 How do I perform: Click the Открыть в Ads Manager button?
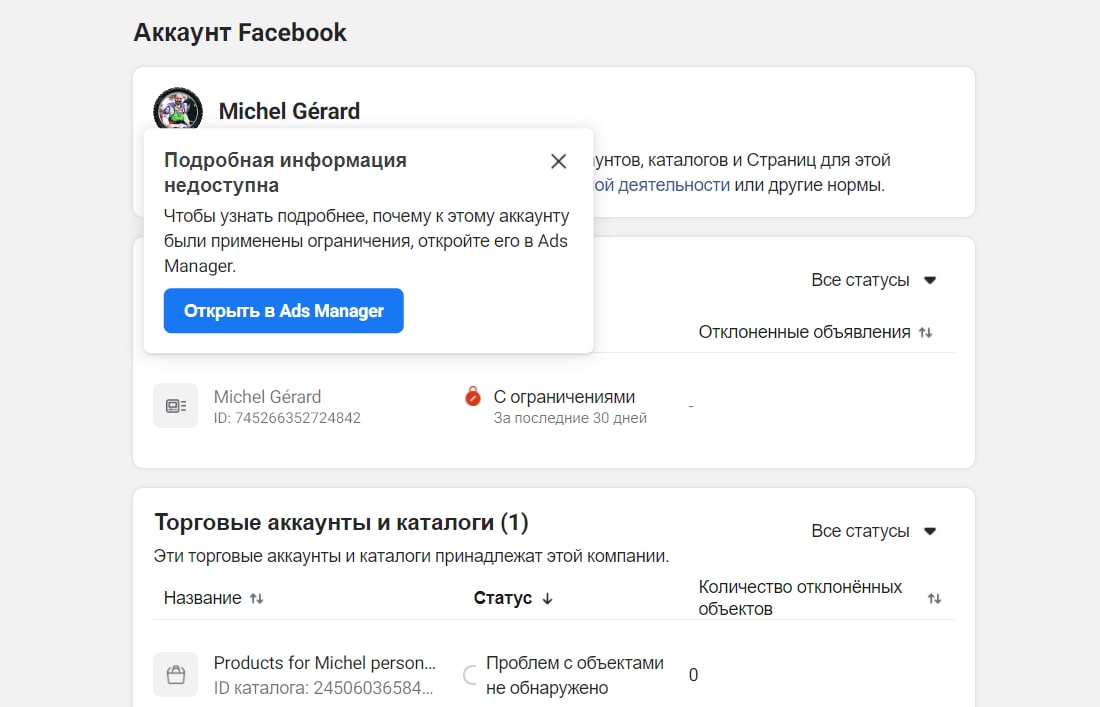coord(283,311)
